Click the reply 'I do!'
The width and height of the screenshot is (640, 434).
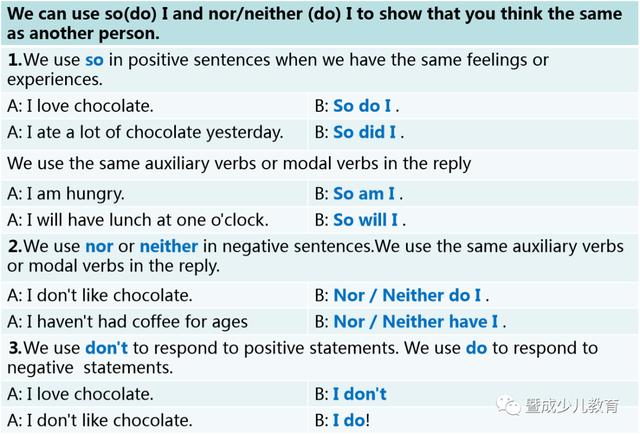(x=351, y=421)
